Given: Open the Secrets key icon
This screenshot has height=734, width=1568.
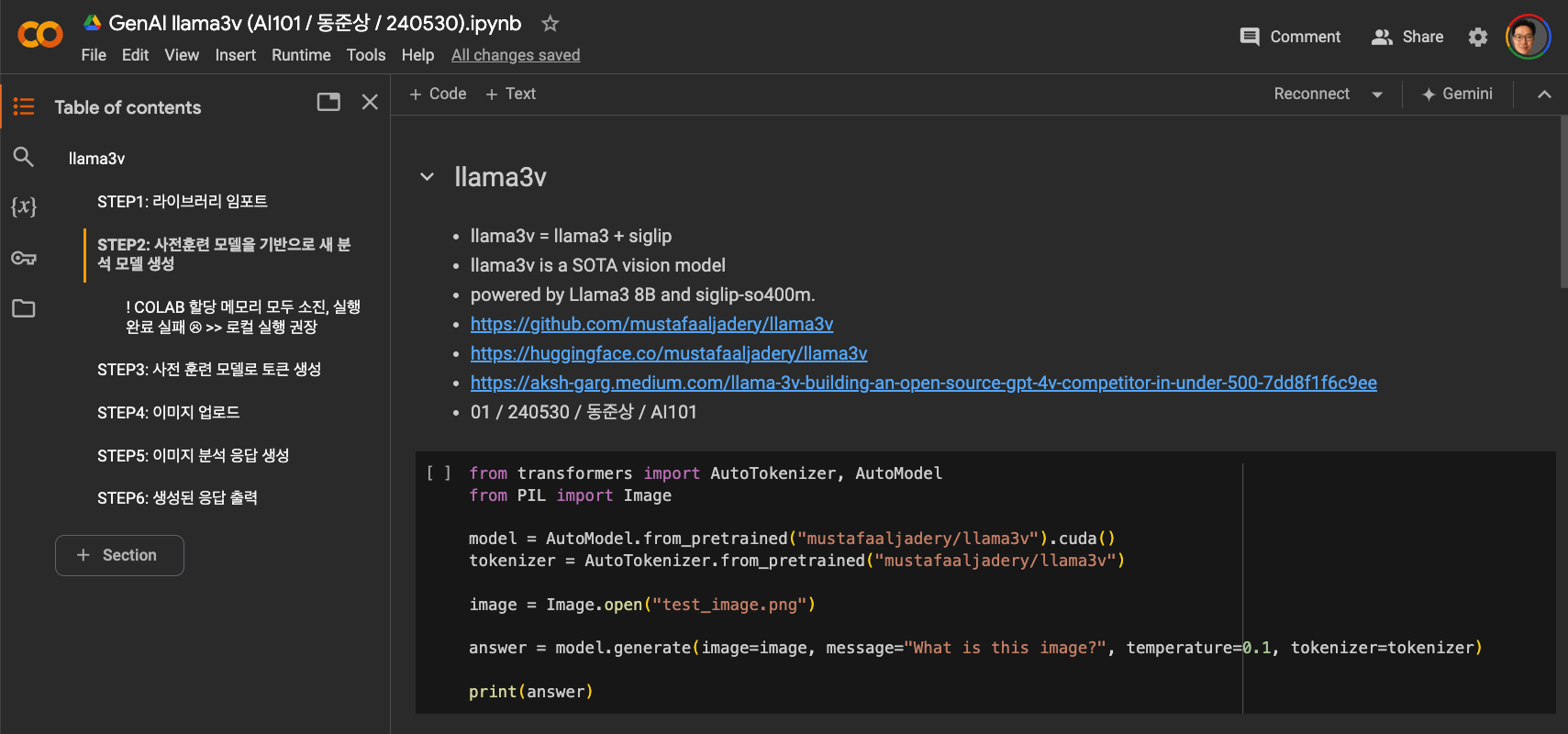Looking at the screenshot, I should pyautogui.click(x=24, y=258).
